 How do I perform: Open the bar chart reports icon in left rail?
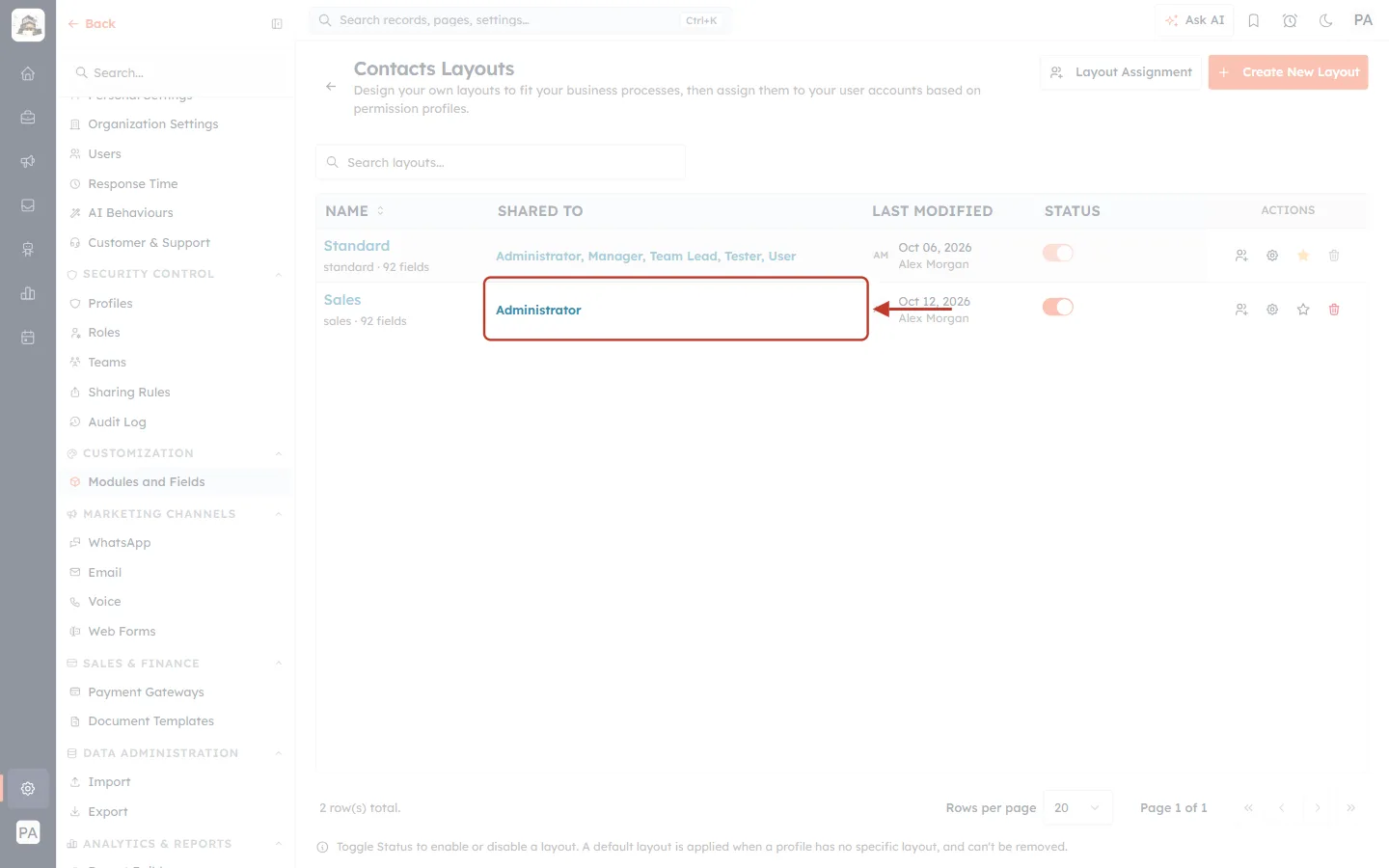pyautogui.click(x=28, y=293)
